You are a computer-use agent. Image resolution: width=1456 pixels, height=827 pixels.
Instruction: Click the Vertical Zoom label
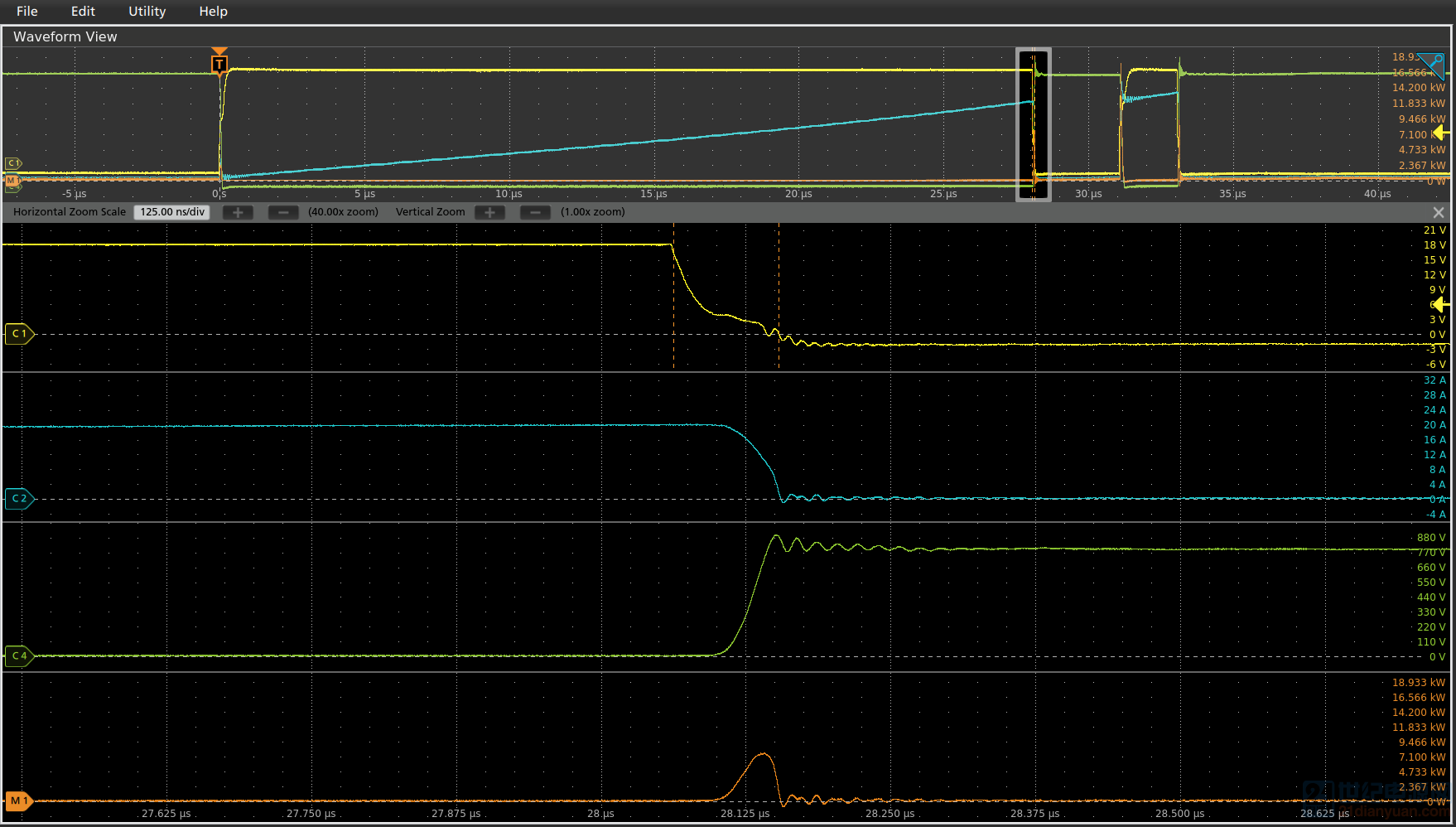430,212
